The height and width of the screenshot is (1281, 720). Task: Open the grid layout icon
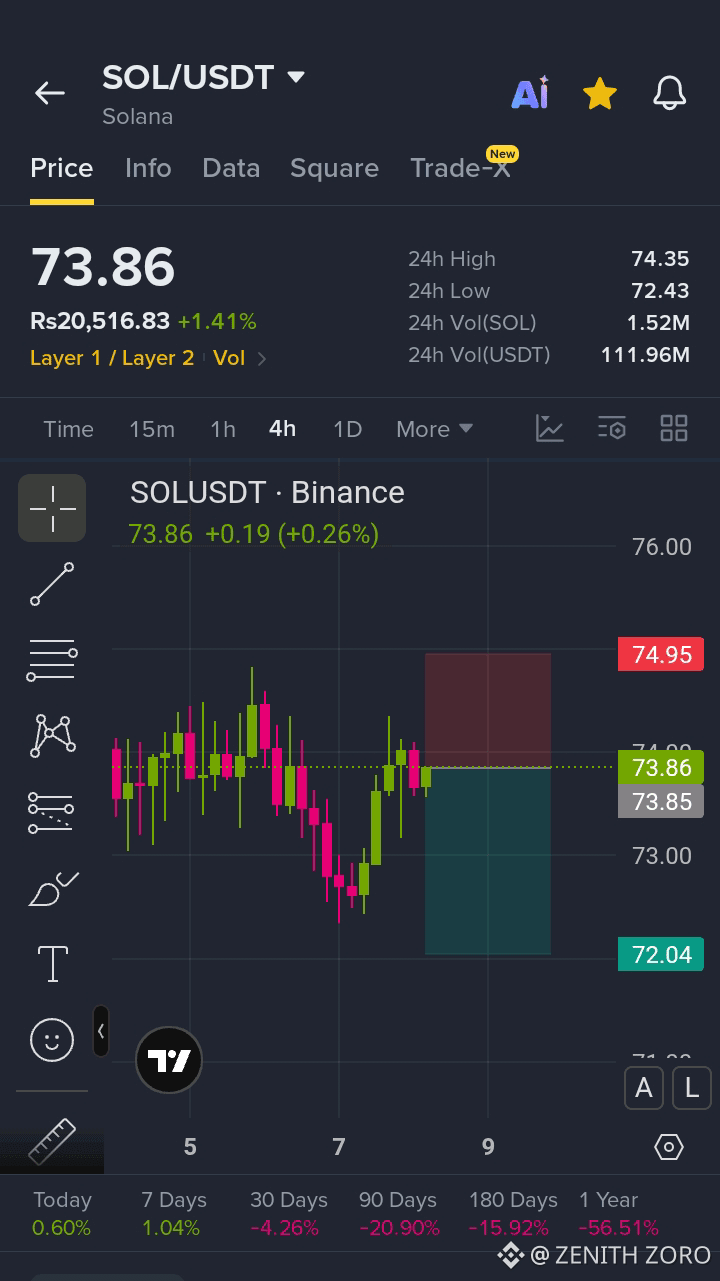point(674,428)
